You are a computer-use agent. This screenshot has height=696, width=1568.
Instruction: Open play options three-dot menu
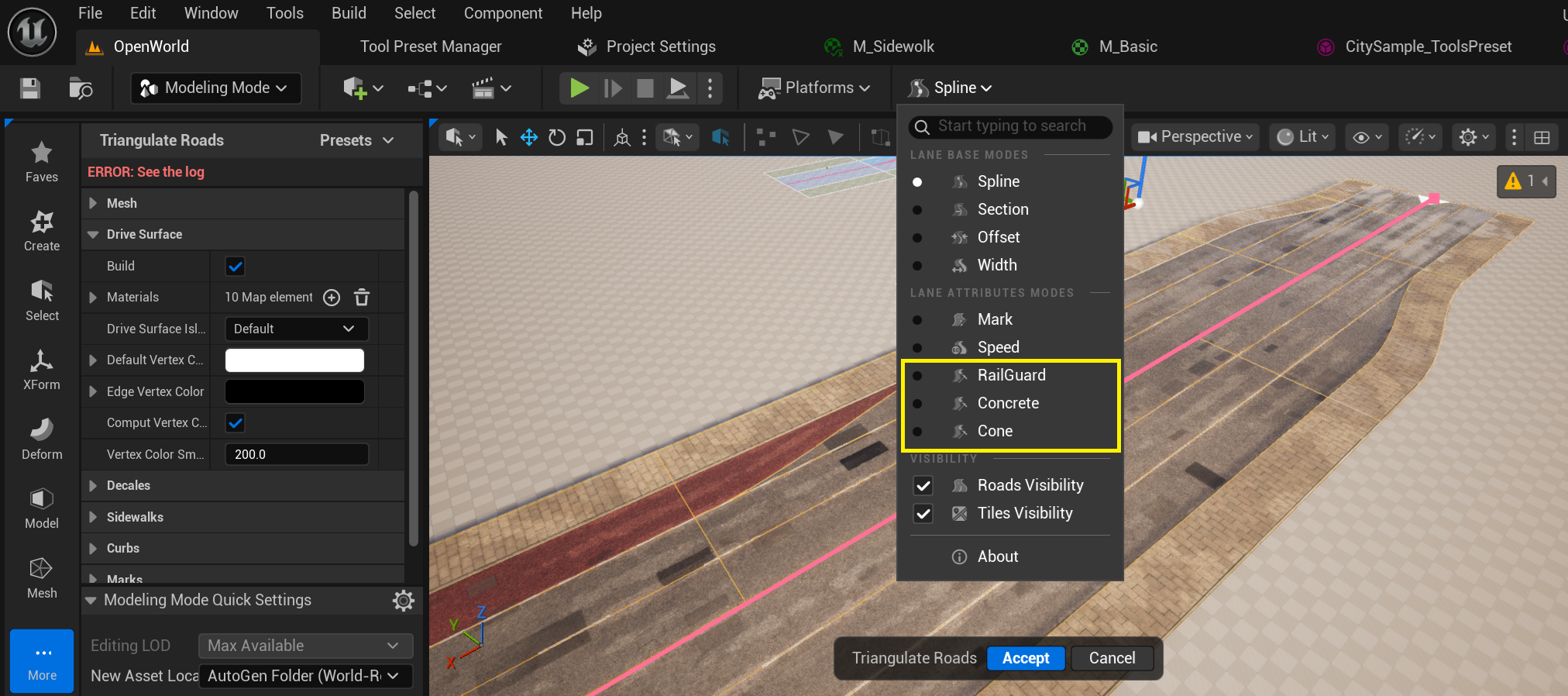coord(710,88)
